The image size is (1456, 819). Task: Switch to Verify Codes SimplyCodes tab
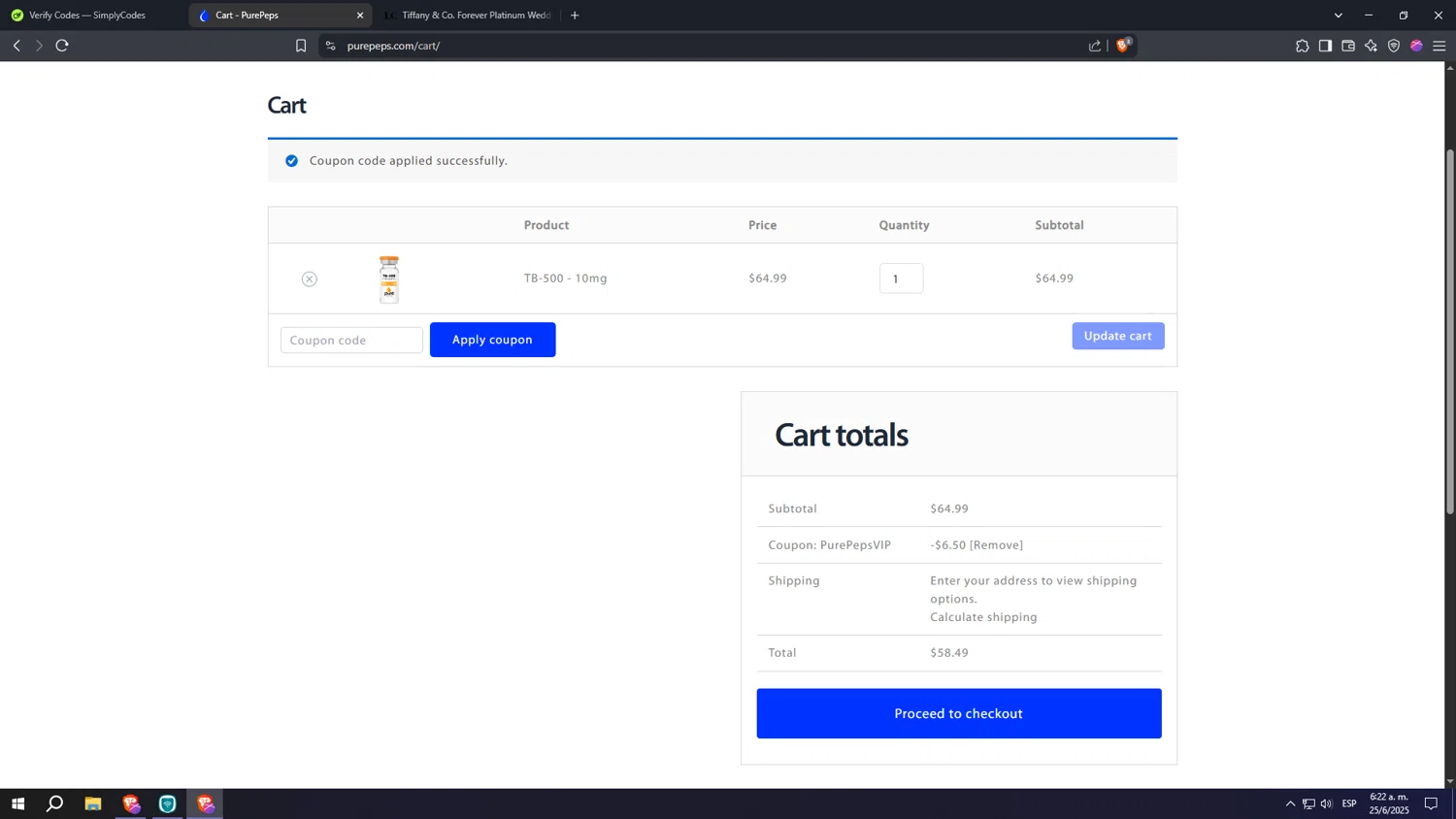coord(93,16)
